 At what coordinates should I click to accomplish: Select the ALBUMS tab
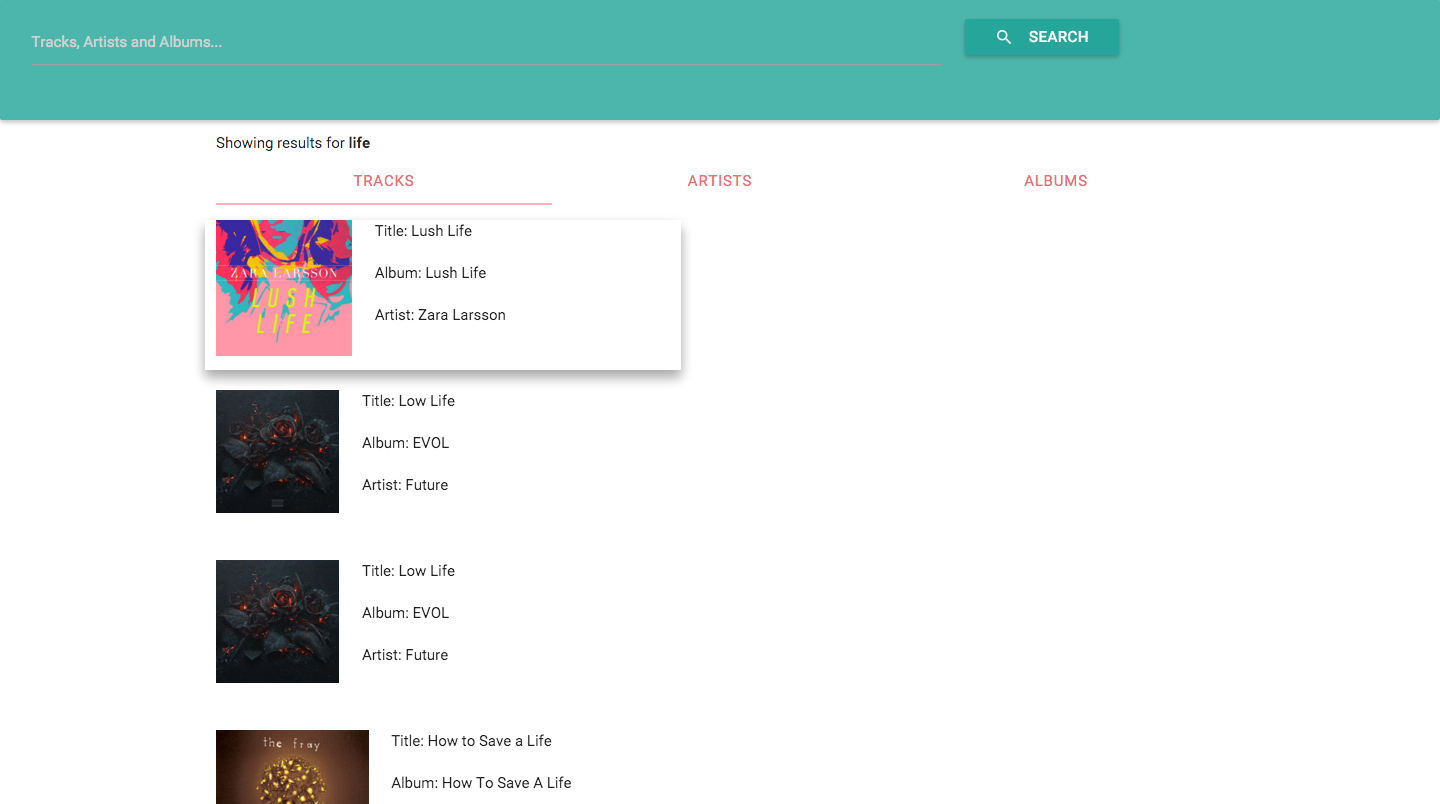[x=1056, y=181]
